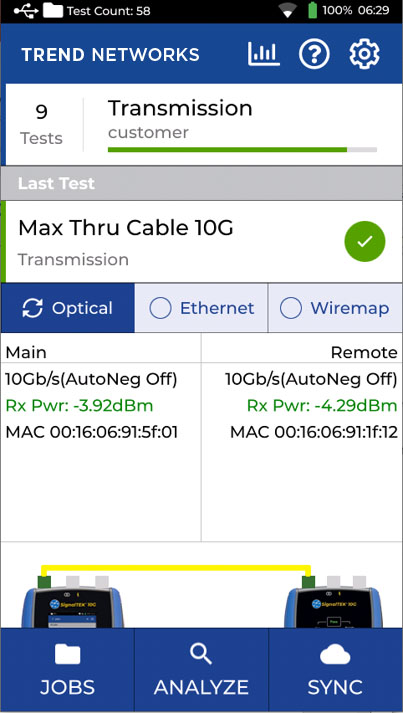Open settings via the gear icon

tap(364, 54)
